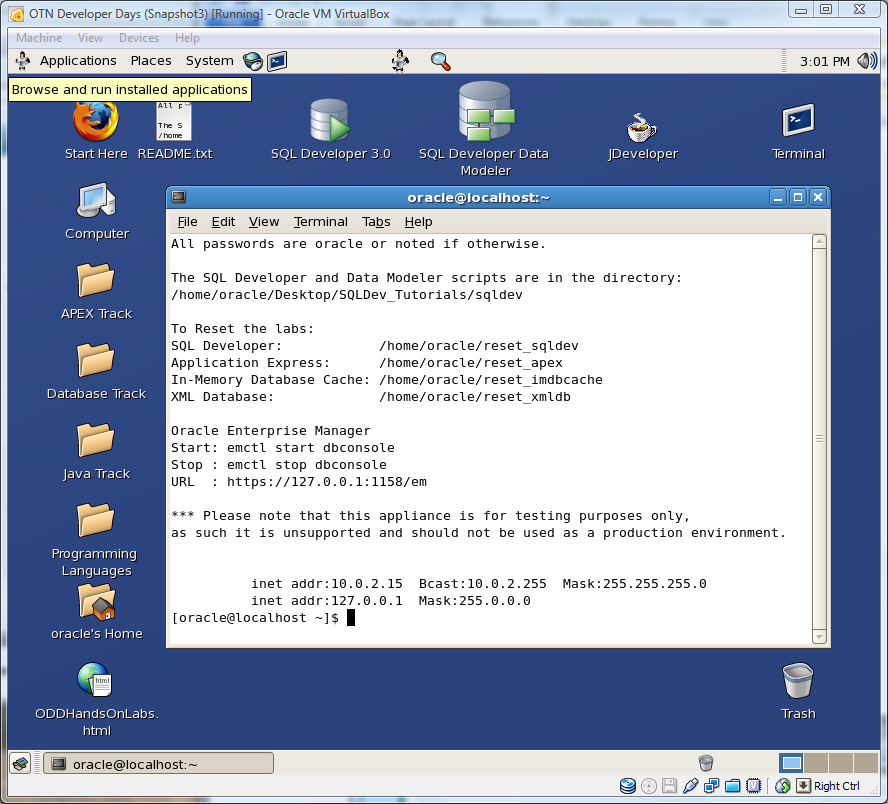Click VirtualBox shared folders icon
Image resolution: width=888 pixels, height=804 pixels.
tap(732, 786)
